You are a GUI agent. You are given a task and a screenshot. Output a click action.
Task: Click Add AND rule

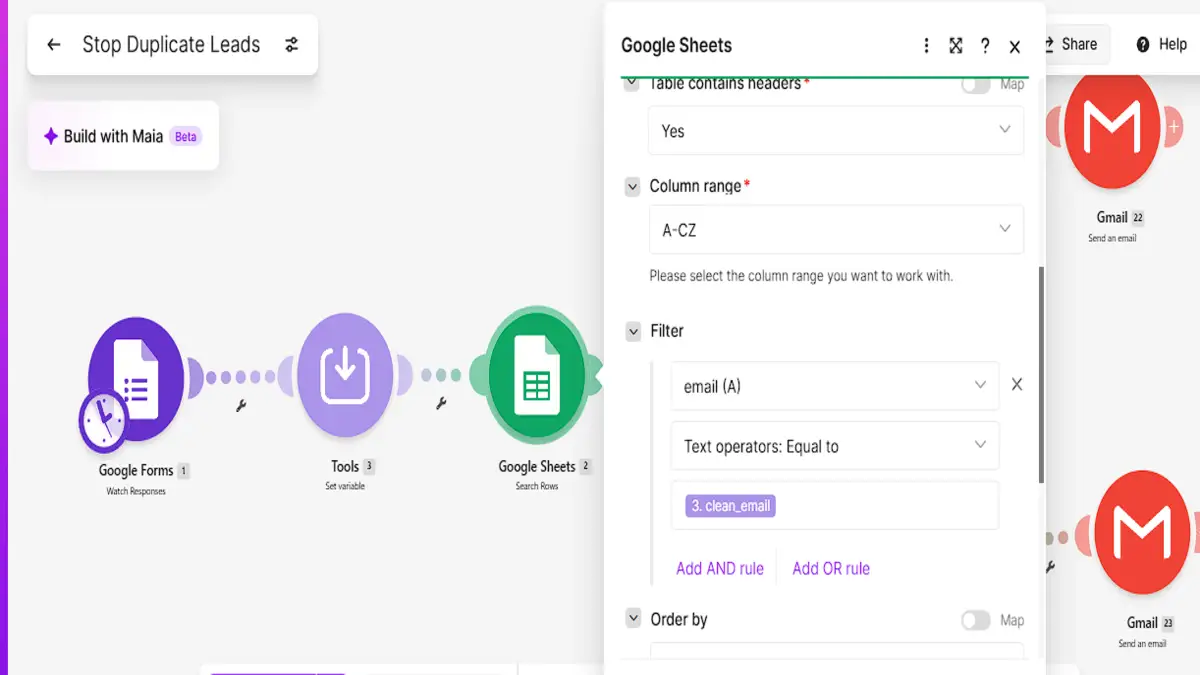point(720,568)
